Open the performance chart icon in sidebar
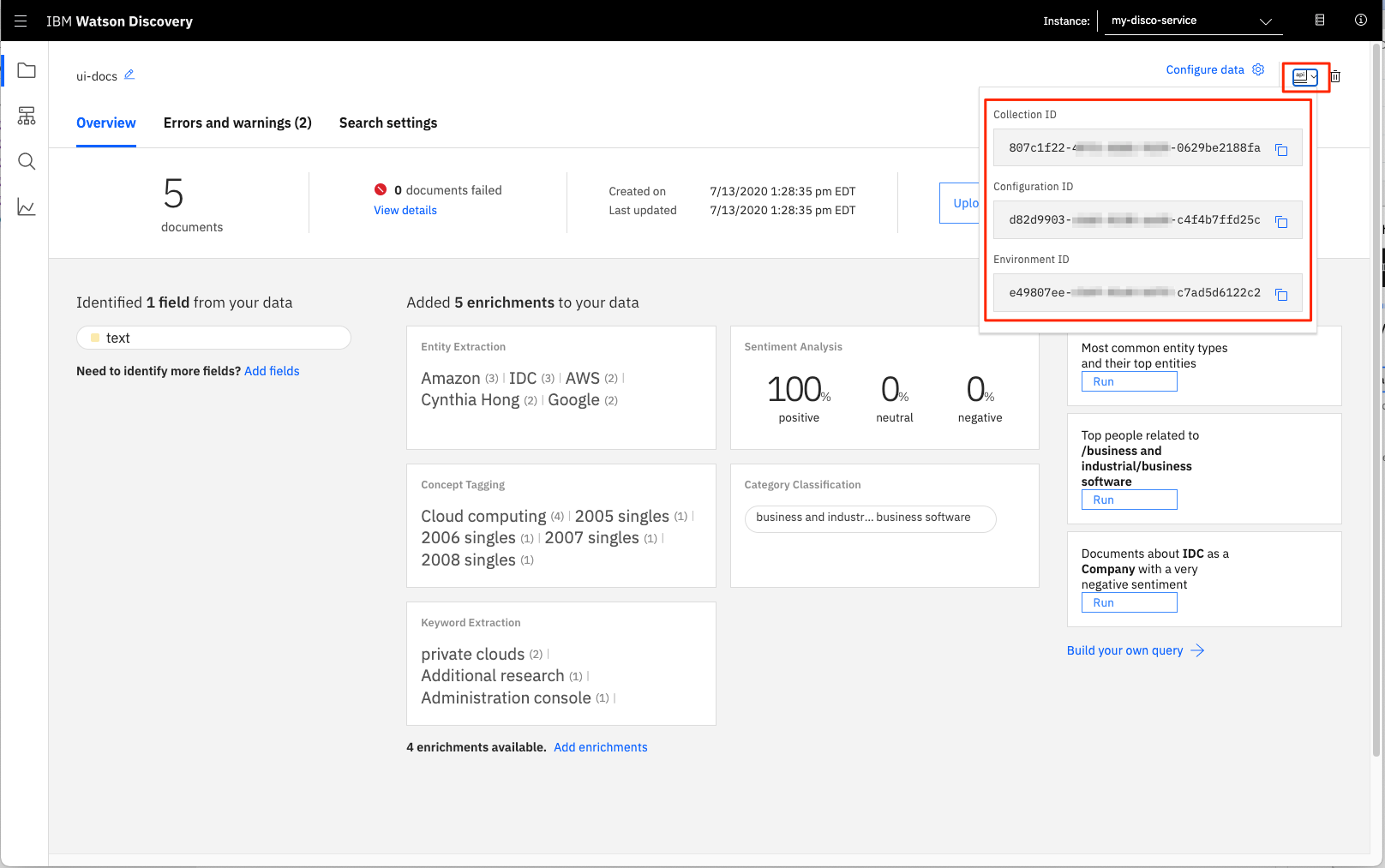Screen dimensions: 1385x868 point(27,207)
